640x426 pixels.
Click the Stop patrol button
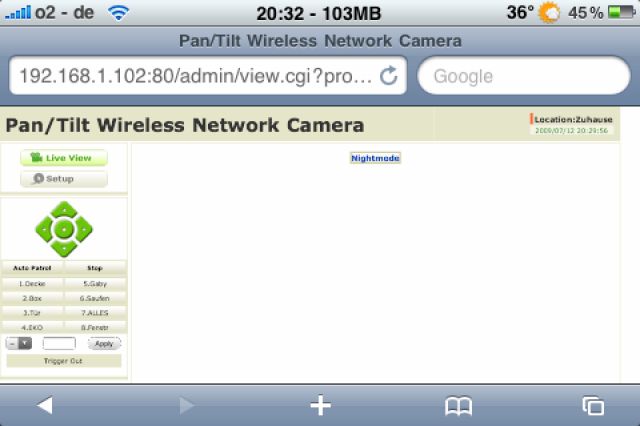[x=95, y=268]
